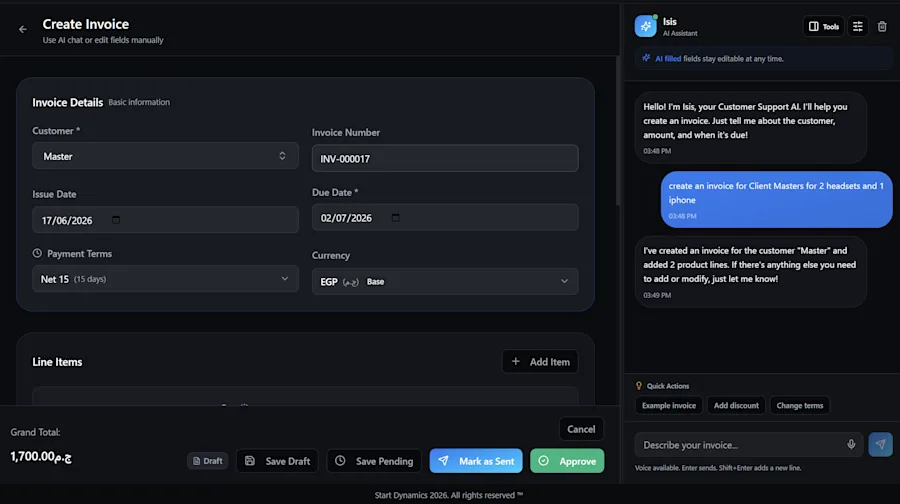Select the Change terms quick action
This screenshot has width=900, height=504.
(x=800, y=405)
